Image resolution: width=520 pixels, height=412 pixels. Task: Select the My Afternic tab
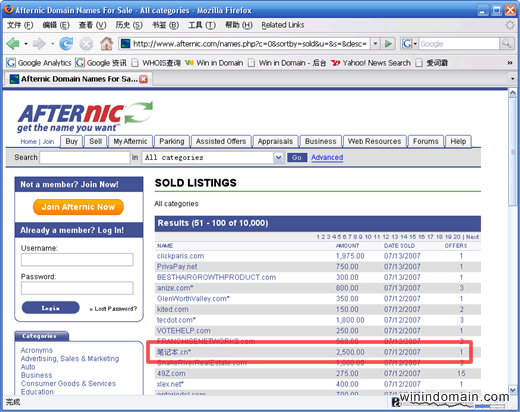point(130,141)
